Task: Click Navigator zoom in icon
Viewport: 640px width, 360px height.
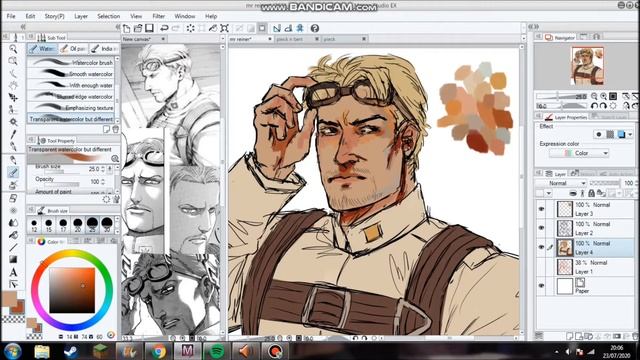Action: coord(603,96)
